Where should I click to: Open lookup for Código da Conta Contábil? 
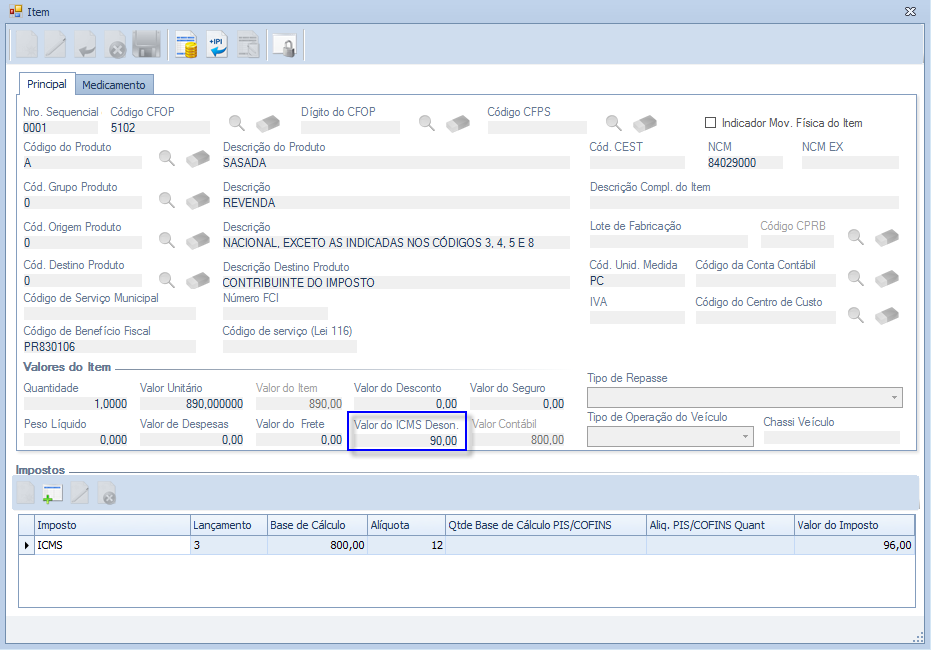point(856,277)
